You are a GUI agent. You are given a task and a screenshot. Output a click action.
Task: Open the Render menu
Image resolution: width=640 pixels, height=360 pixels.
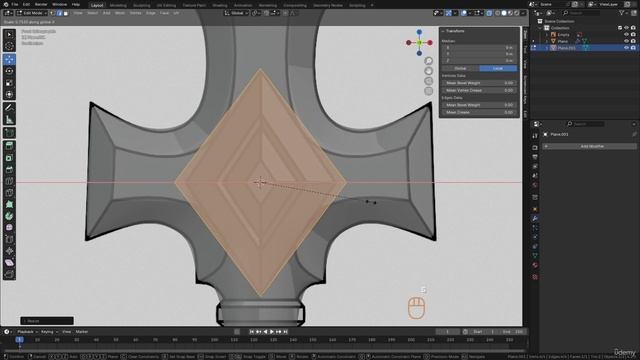pyautogui.click(x=41, y=4)
